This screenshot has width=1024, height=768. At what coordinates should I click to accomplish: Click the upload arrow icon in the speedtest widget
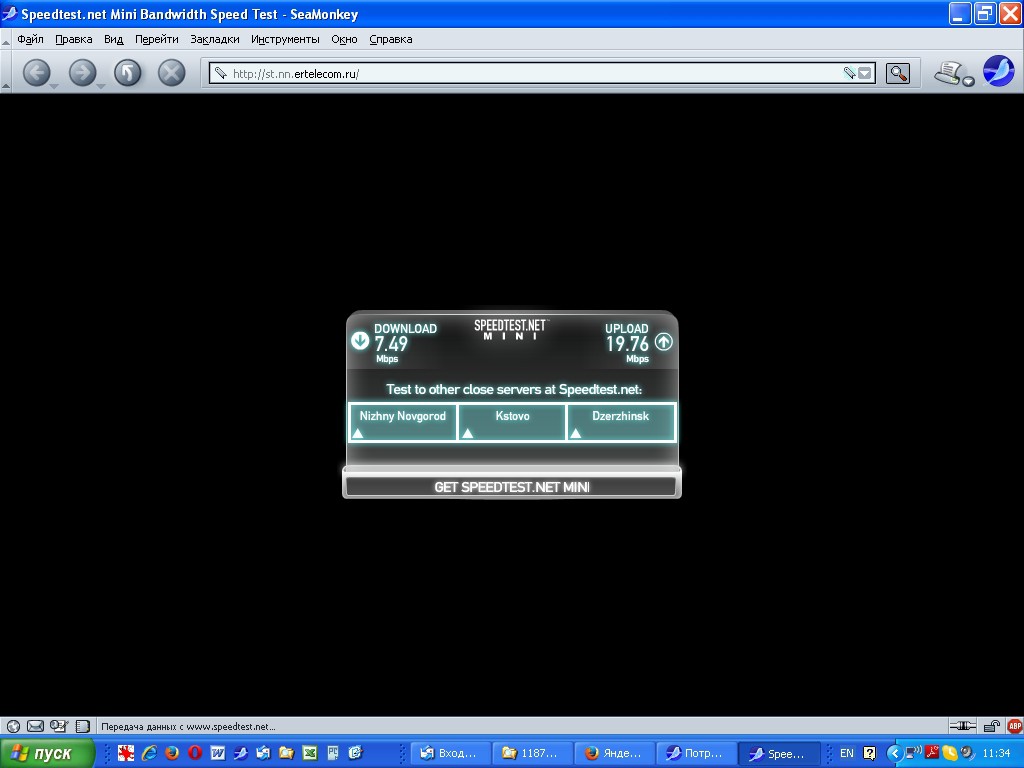click(664, 341)
